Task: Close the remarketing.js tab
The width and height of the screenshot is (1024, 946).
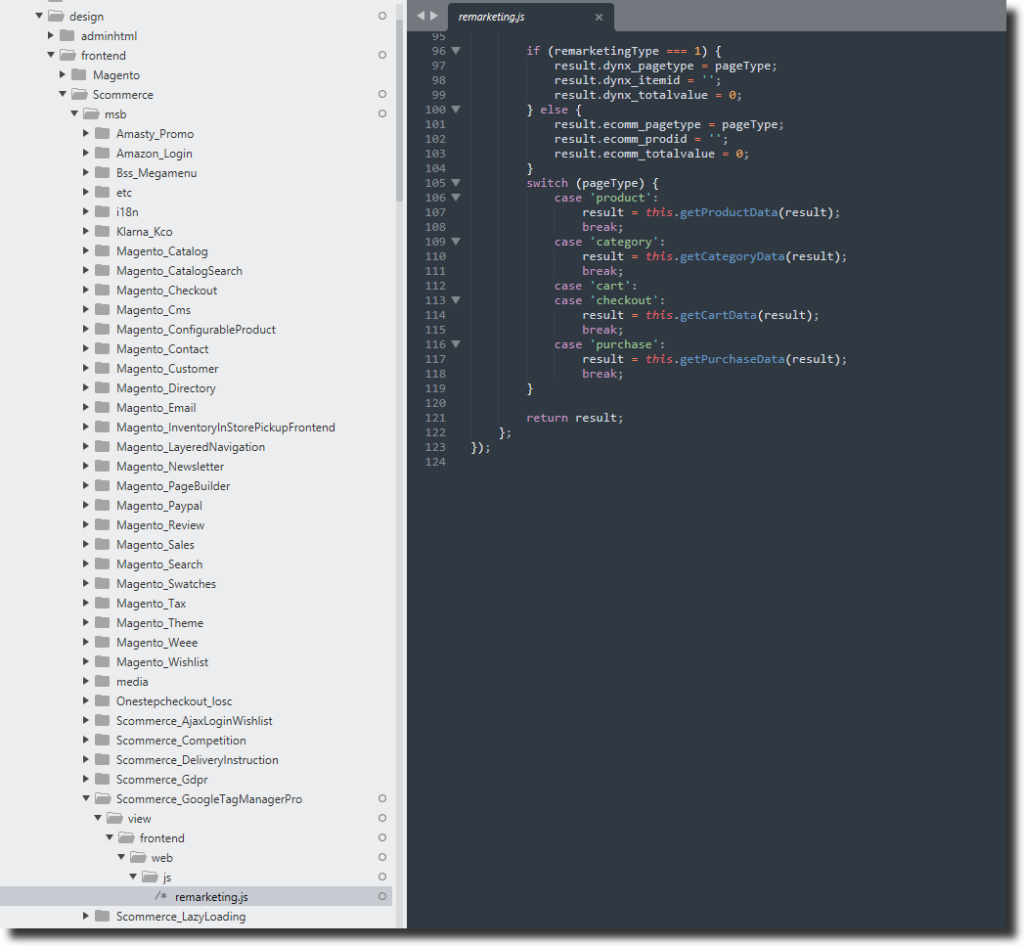Action: pos(599,17)
